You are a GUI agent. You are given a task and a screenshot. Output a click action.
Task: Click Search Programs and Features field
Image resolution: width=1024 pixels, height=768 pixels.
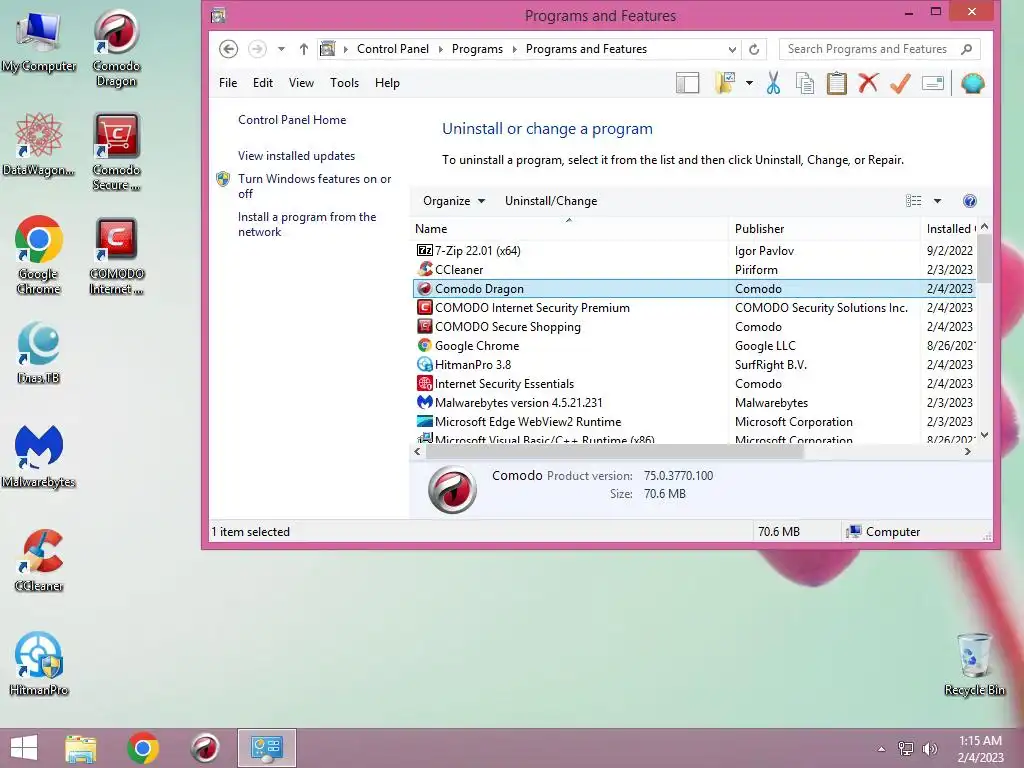point(879,49)
